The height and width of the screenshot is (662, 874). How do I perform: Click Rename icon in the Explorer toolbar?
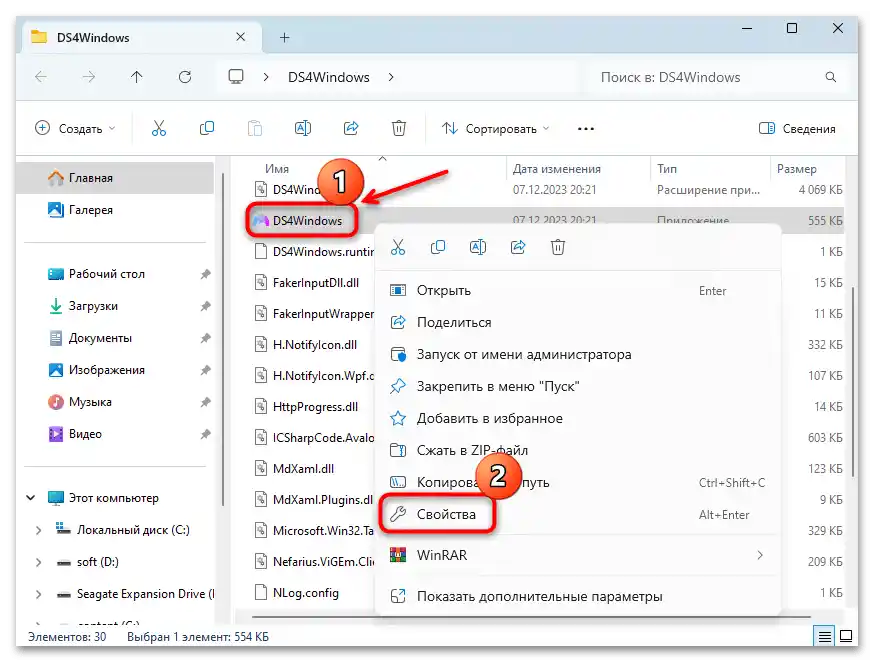(x=303, y=129)
